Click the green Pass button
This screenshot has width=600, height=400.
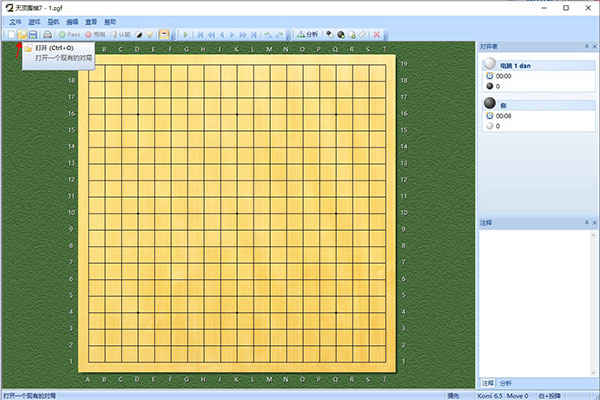coord(70,35)
